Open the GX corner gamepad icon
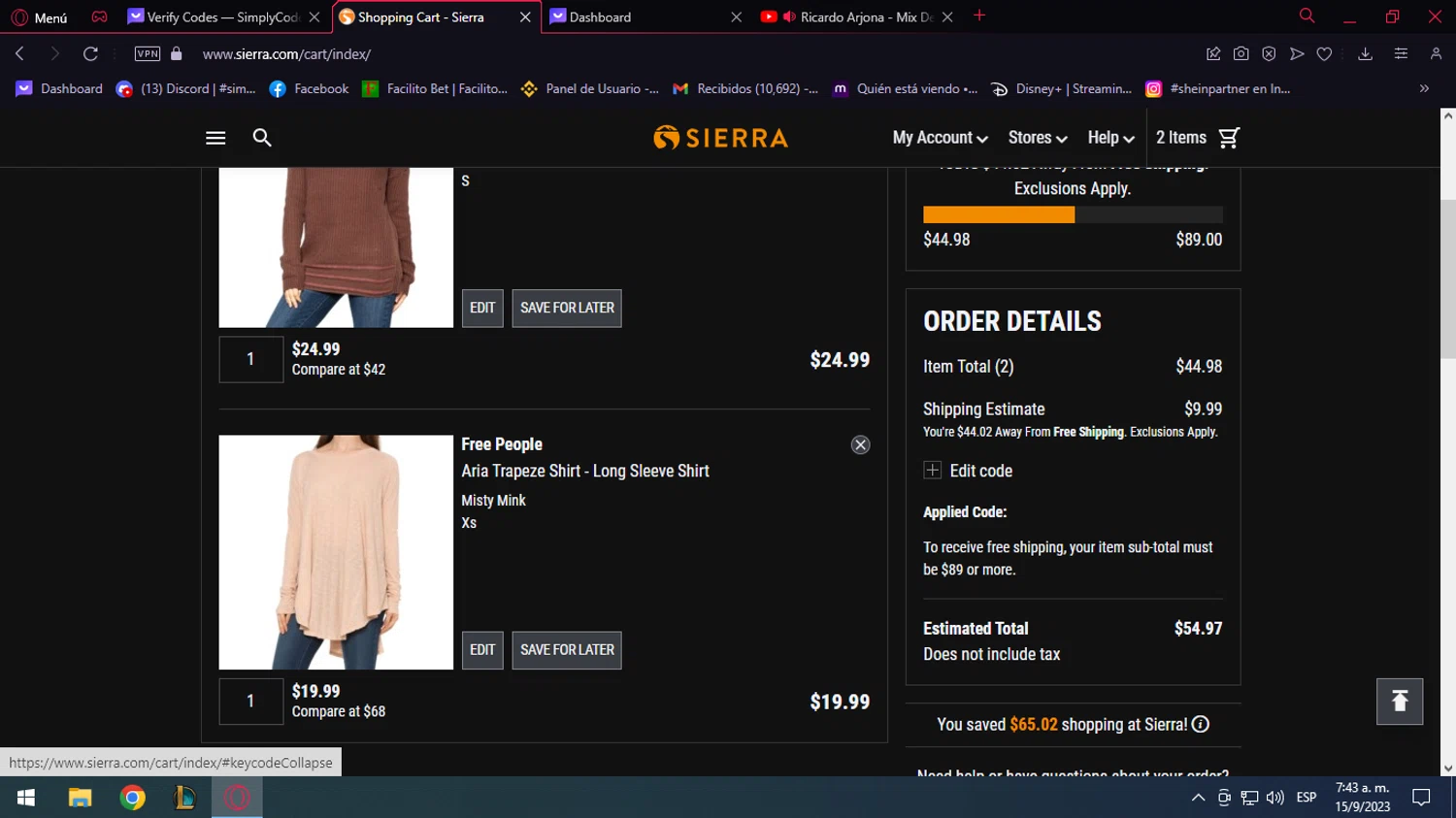 pyautogui.click(x=99, y=16)
